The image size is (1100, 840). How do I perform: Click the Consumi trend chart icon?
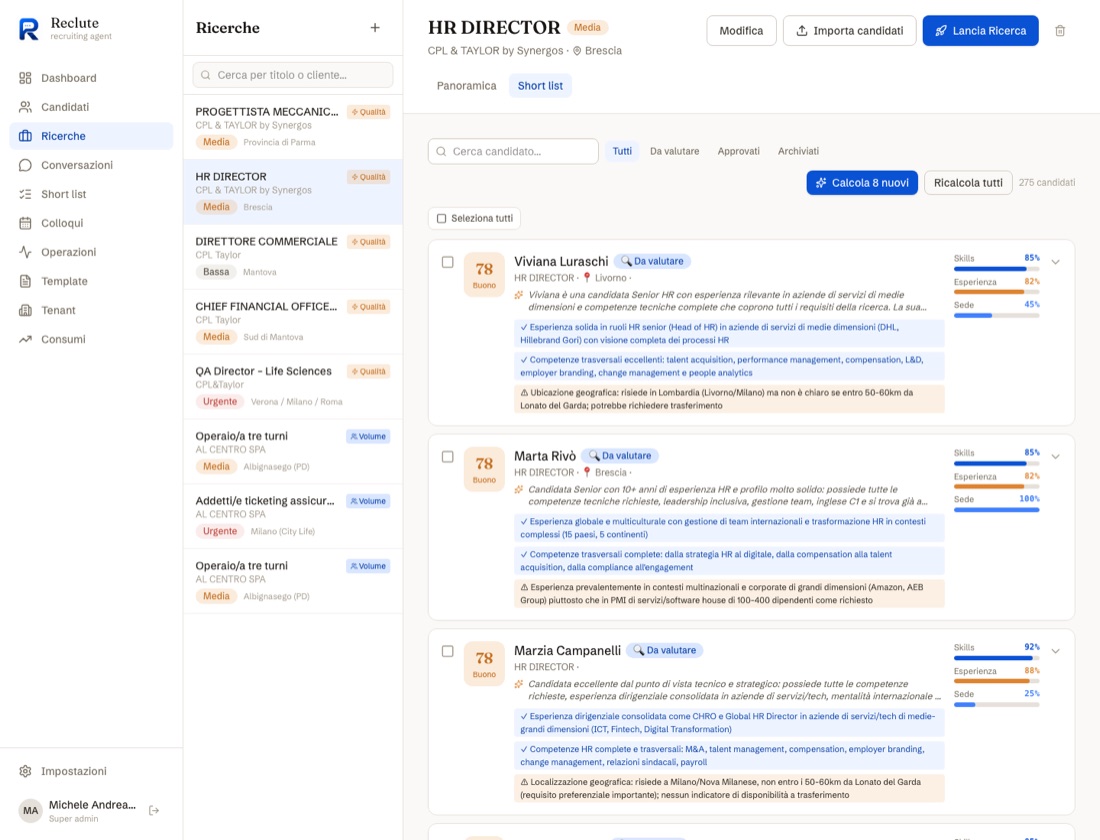(25, 339)
